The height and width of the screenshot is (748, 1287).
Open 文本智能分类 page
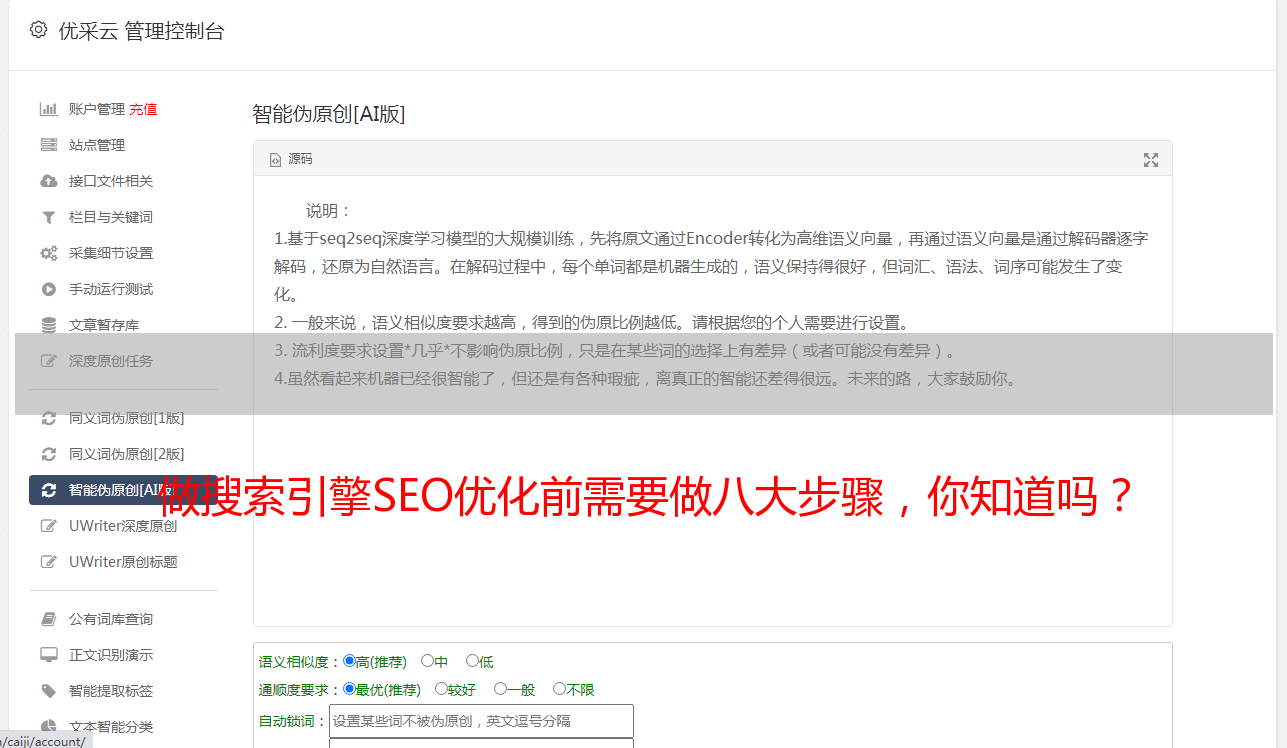point(111,727)
